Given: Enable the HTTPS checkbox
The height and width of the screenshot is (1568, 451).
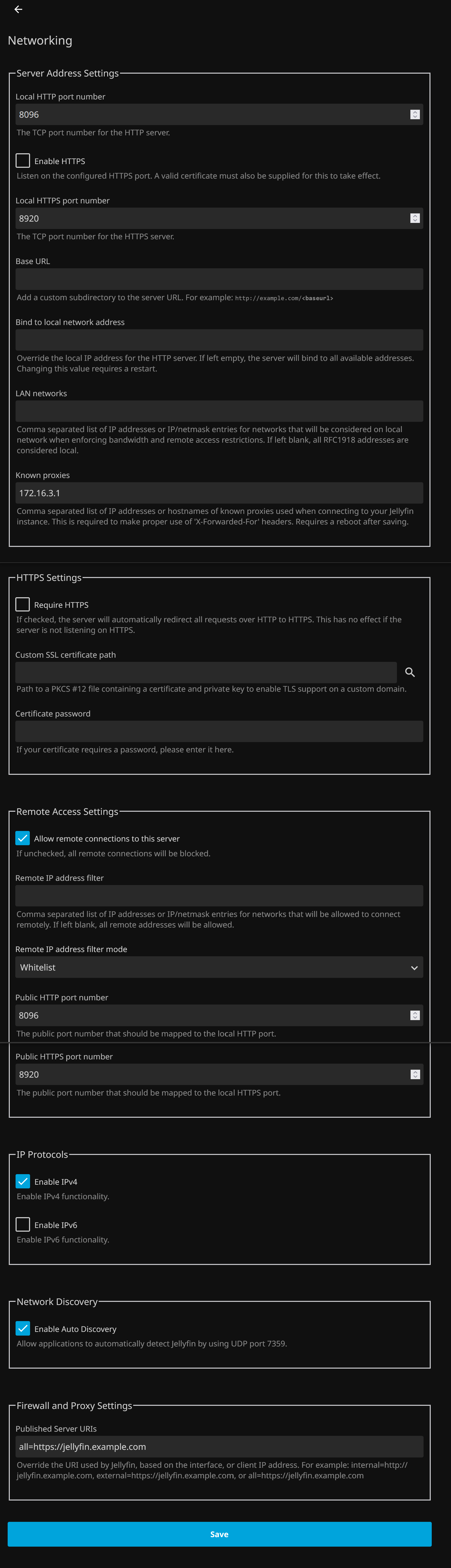Looking at the screenshot, I should point(22,161).
